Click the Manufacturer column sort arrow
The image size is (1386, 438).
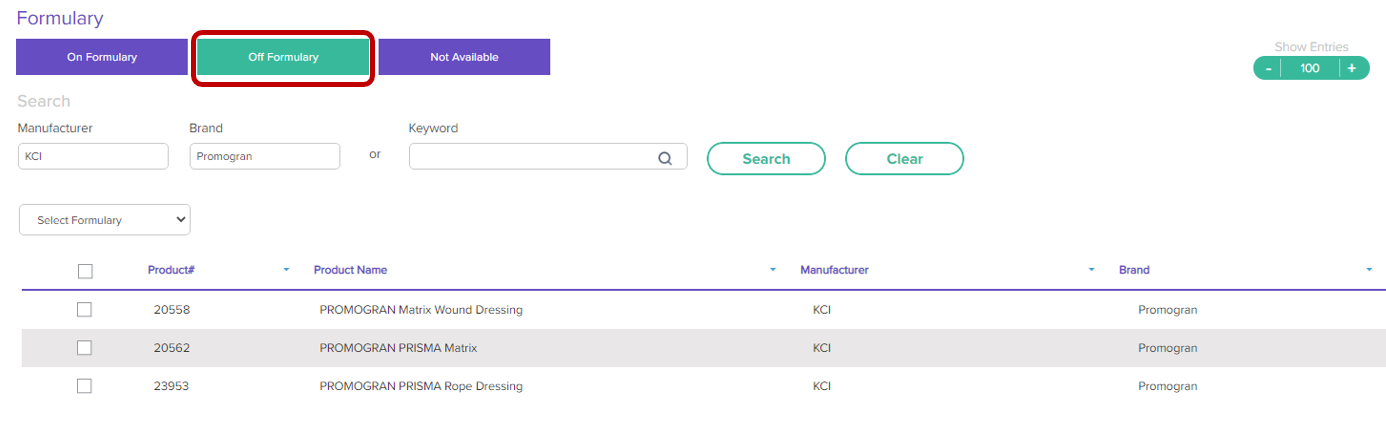point(1091,270)
